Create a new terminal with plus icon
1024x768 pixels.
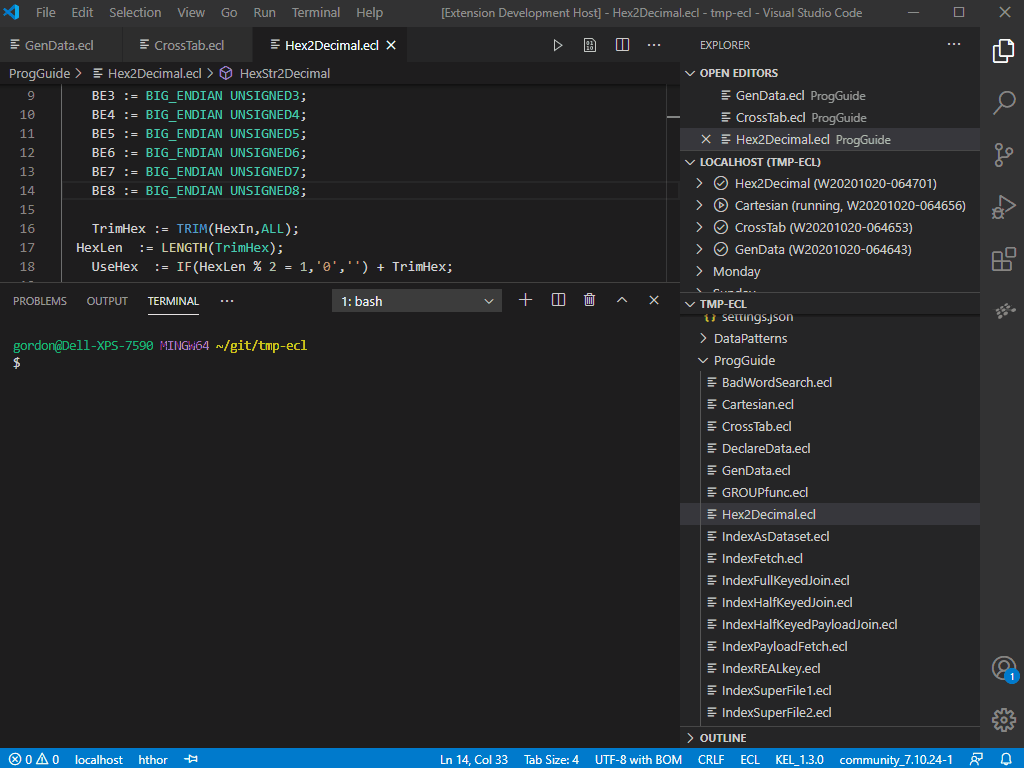[526, 300]
